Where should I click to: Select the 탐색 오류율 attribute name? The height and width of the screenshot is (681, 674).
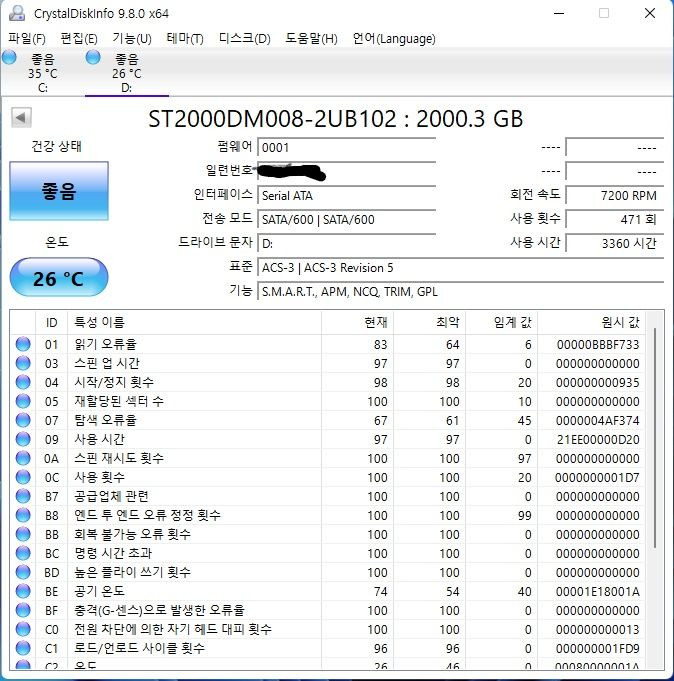pos(106,420)
